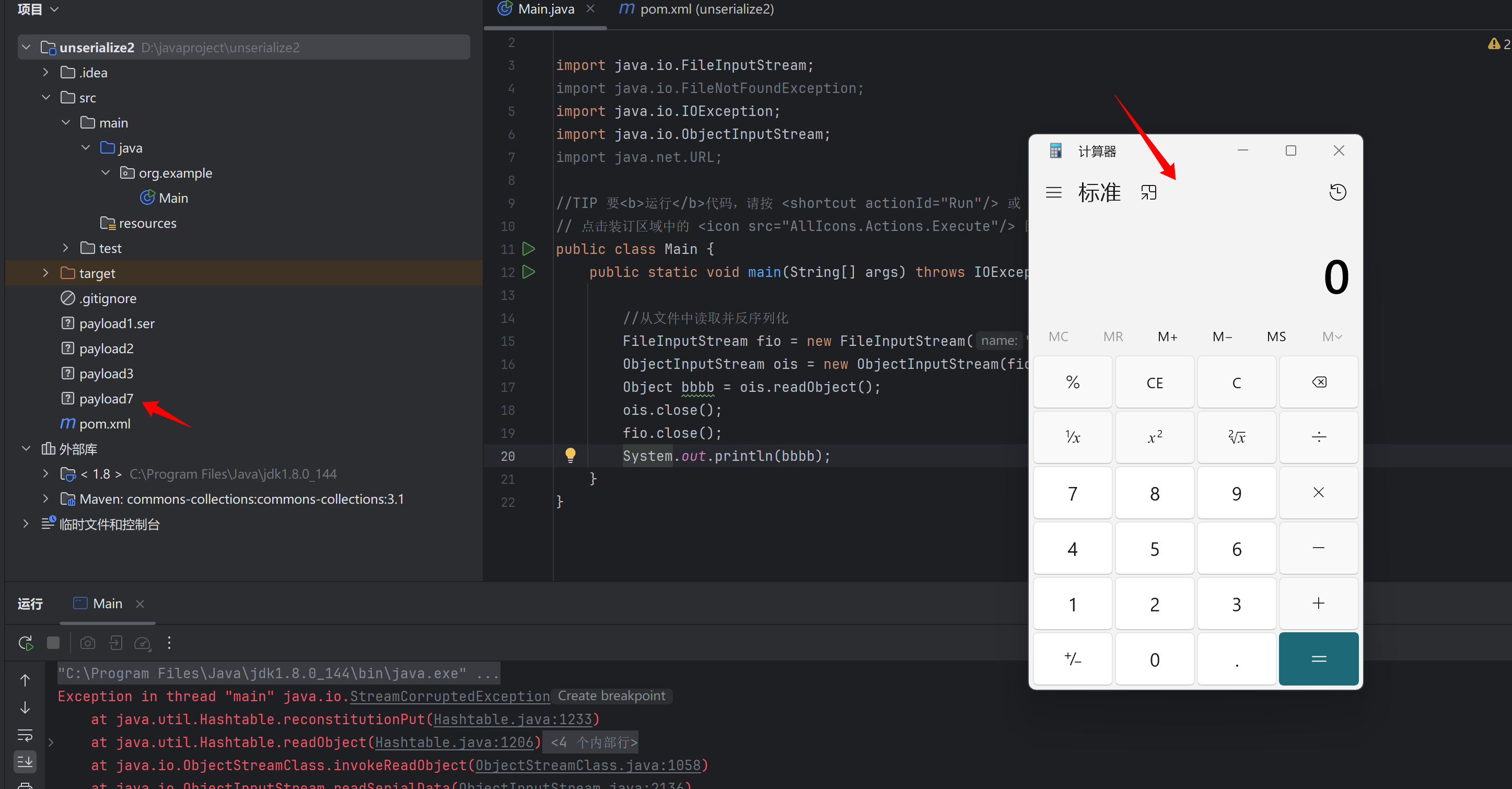Click the Rerun Main icon in run toolbar
1512x789 pixels.
(x=26, y=643)
